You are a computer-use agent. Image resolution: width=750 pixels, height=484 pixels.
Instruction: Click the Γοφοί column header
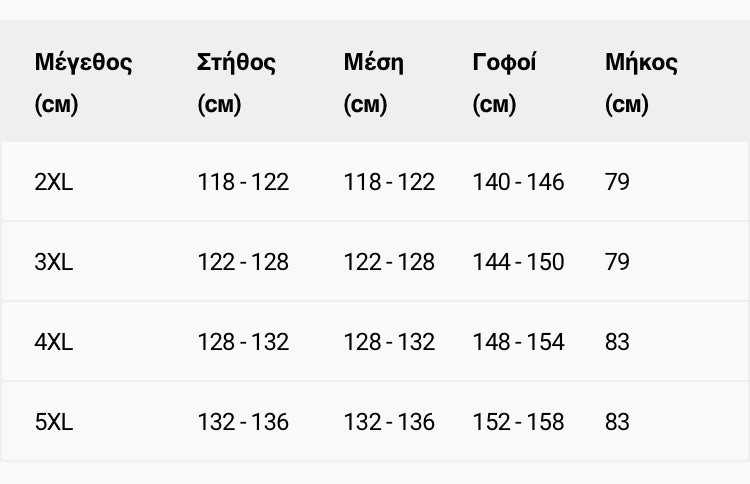504,83
